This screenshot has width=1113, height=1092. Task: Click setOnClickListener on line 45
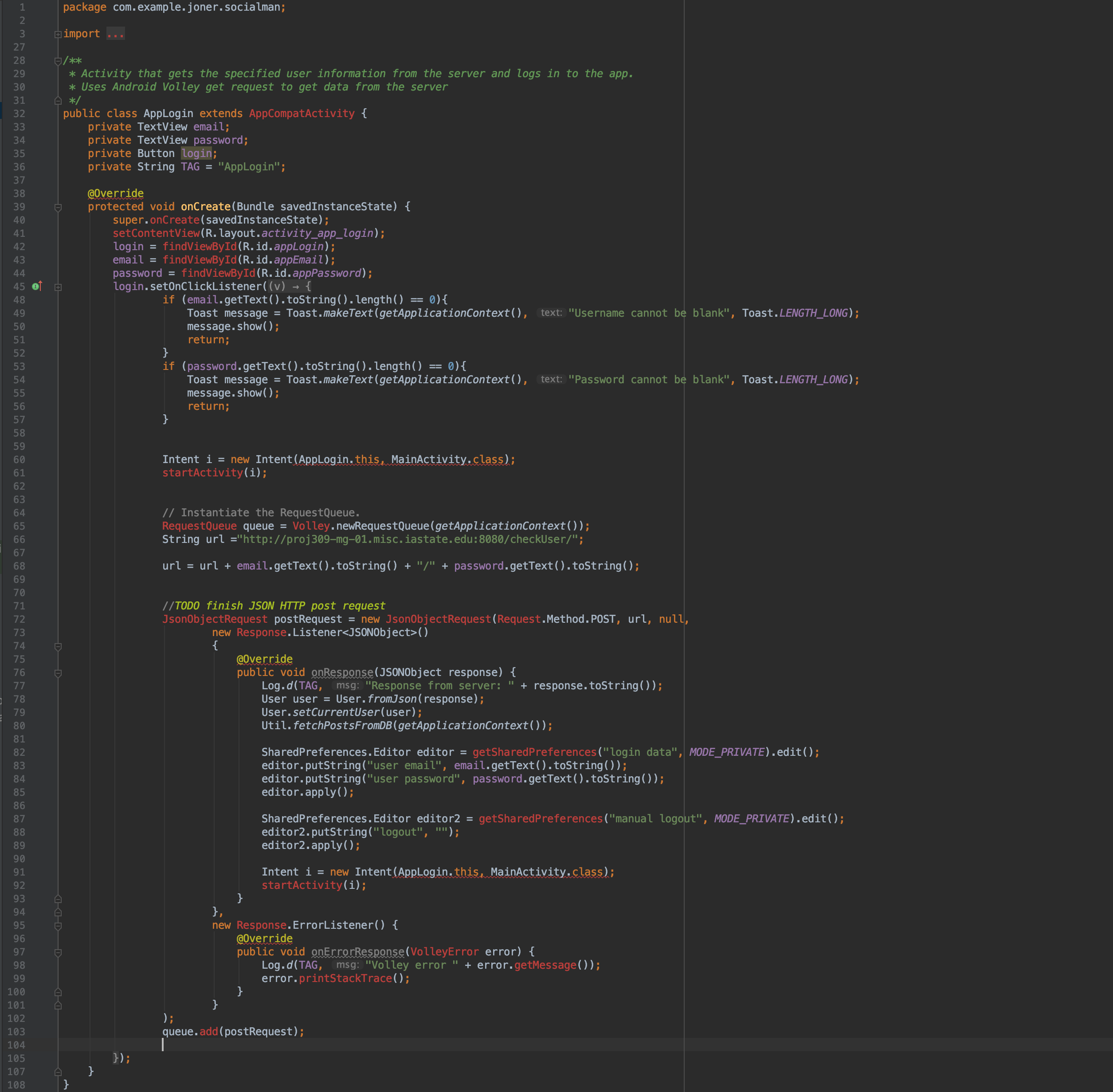pyautogui.click(x=206, y=286)
